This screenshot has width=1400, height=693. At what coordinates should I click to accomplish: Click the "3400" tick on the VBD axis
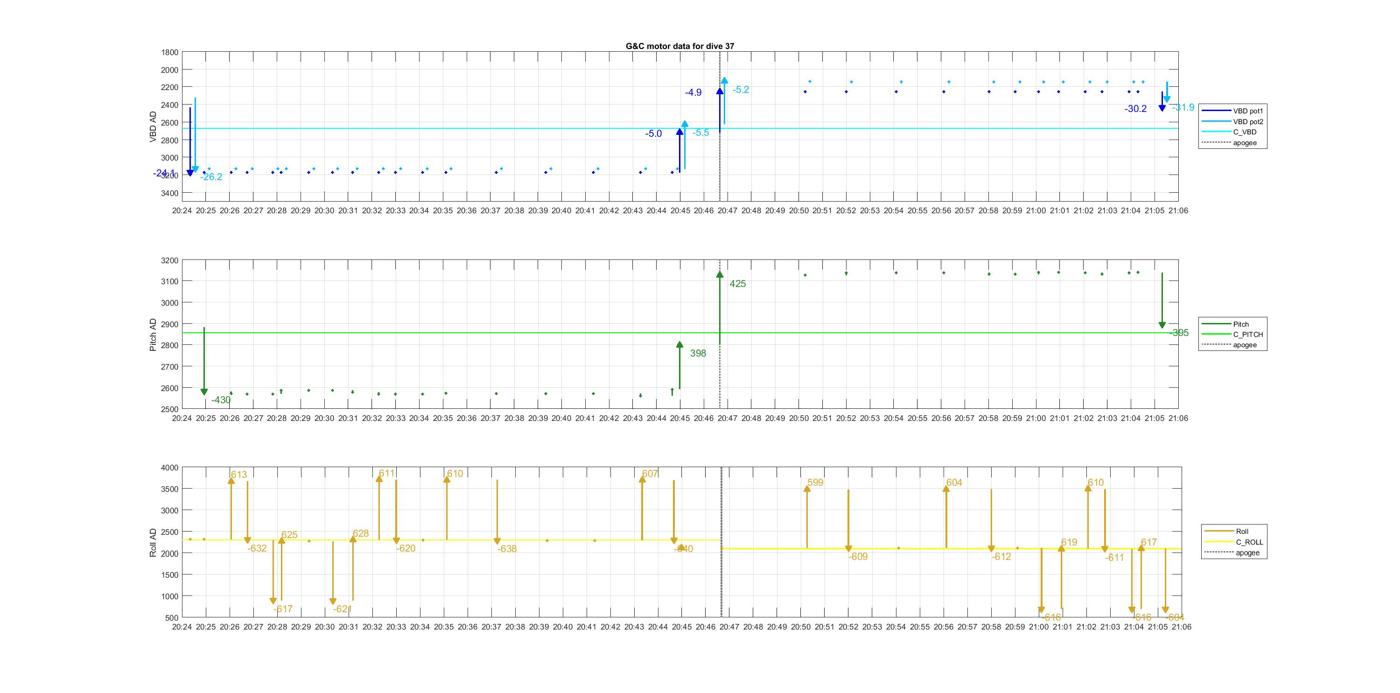click(170, 193)
